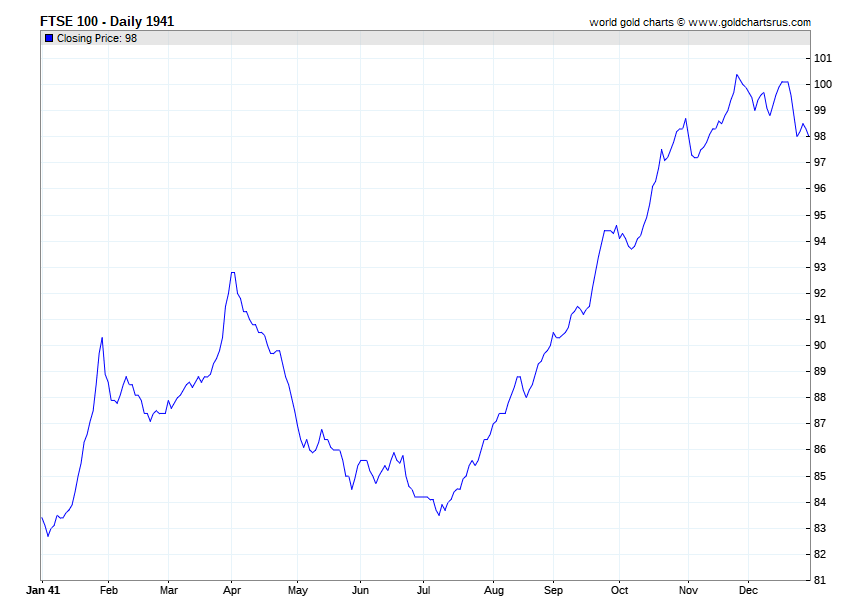Select the 'Jan 41' x-axis label
850x616 pixels.
pyautogui.click(x=43, y=590)
